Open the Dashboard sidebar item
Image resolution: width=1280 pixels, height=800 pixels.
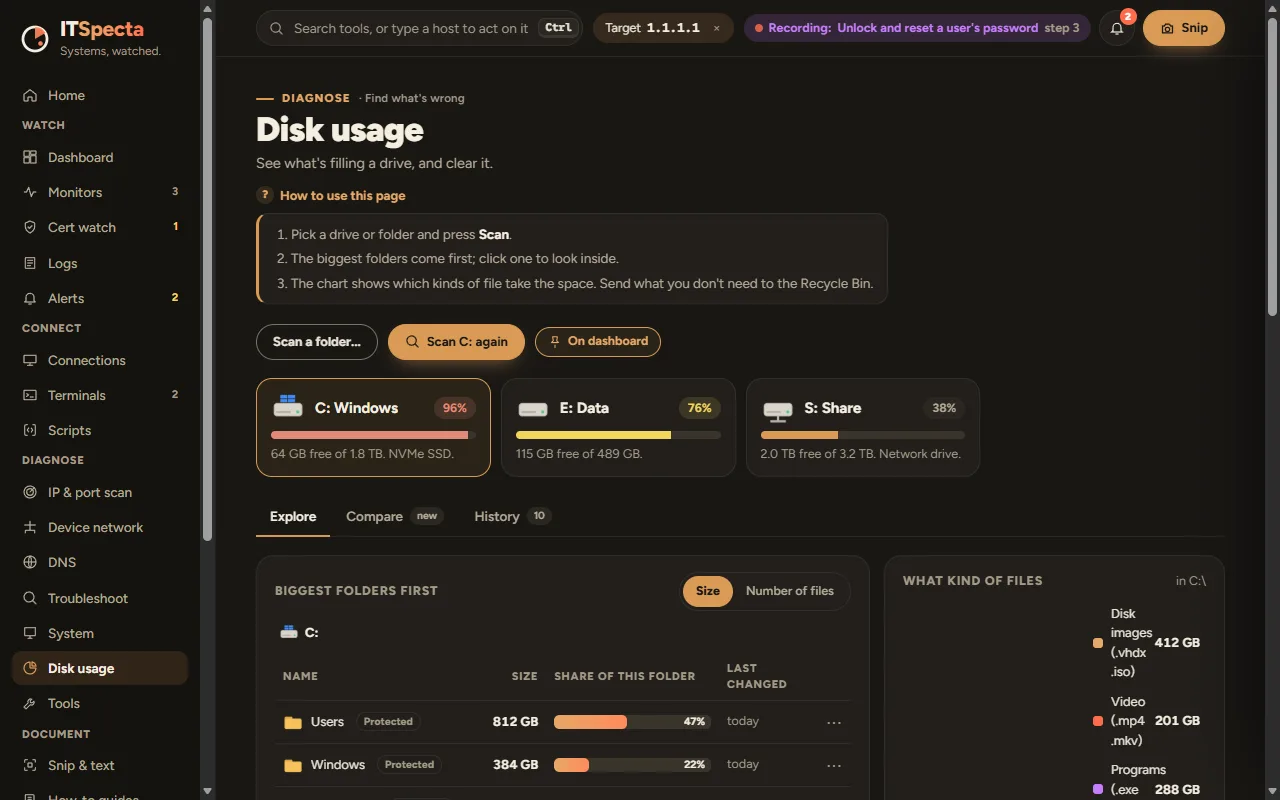100,157
